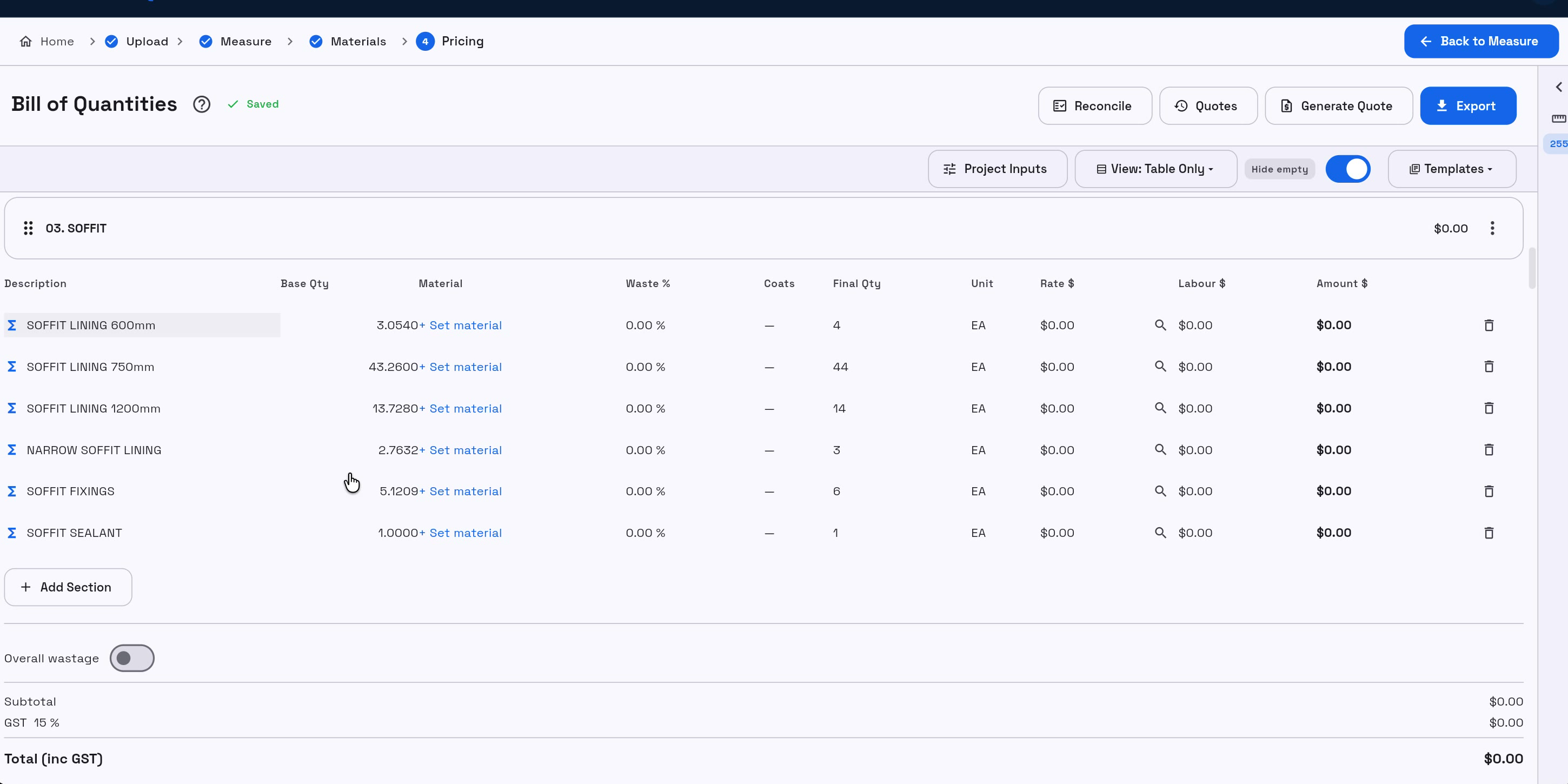Delete the NARROW SOFFIT LINING row
The width and height of the screenshot is (1568, 784).
(1489, 450)
